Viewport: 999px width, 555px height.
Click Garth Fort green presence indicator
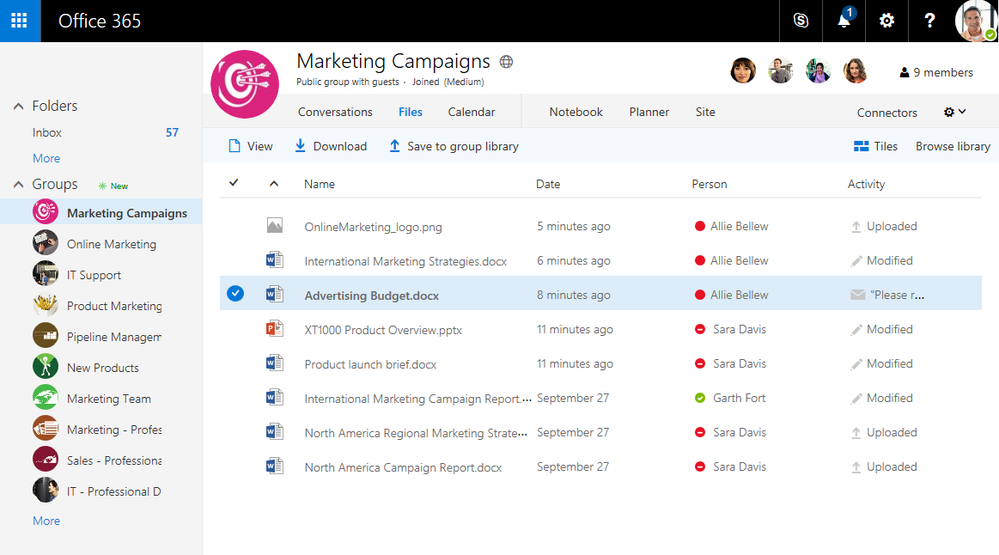[x=700, y=398]
